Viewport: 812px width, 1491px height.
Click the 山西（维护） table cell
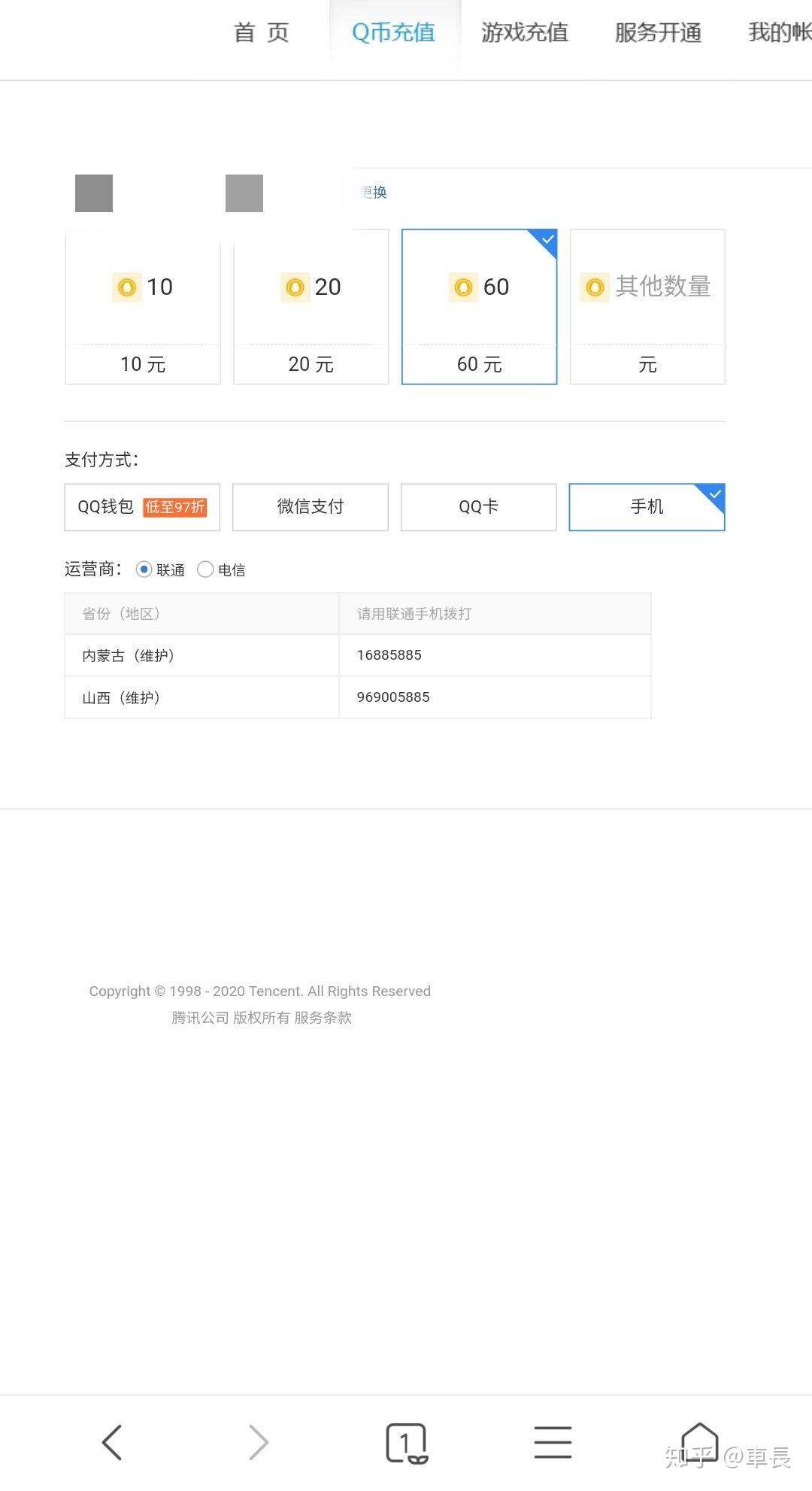(201, 697)
